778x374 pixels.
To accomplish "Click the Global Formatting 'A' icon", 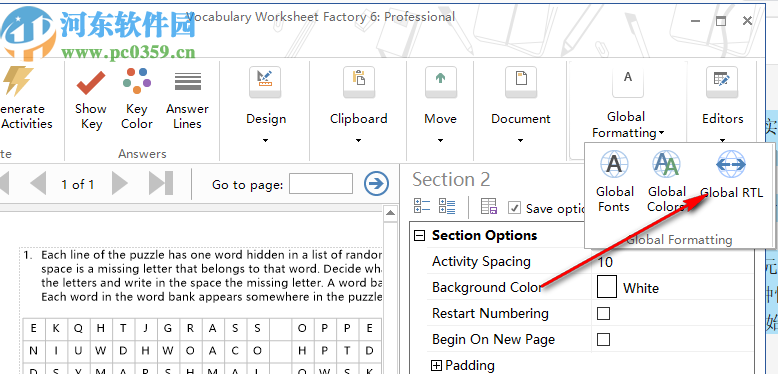I will point(628,81).
